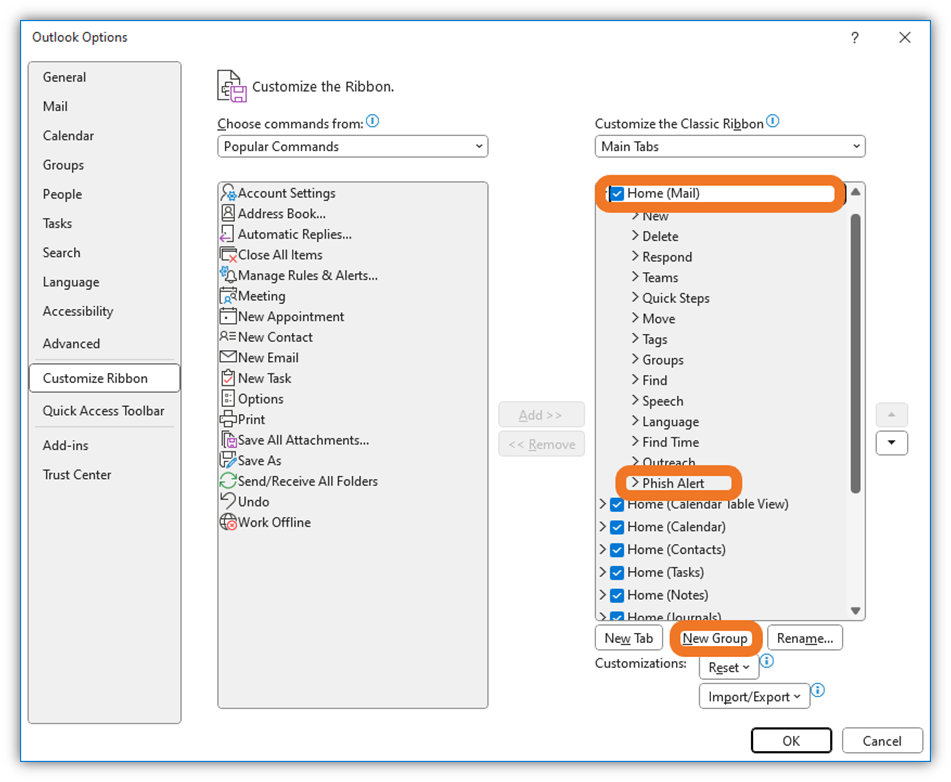Click the ribbon list scroll up arrow

856,192
